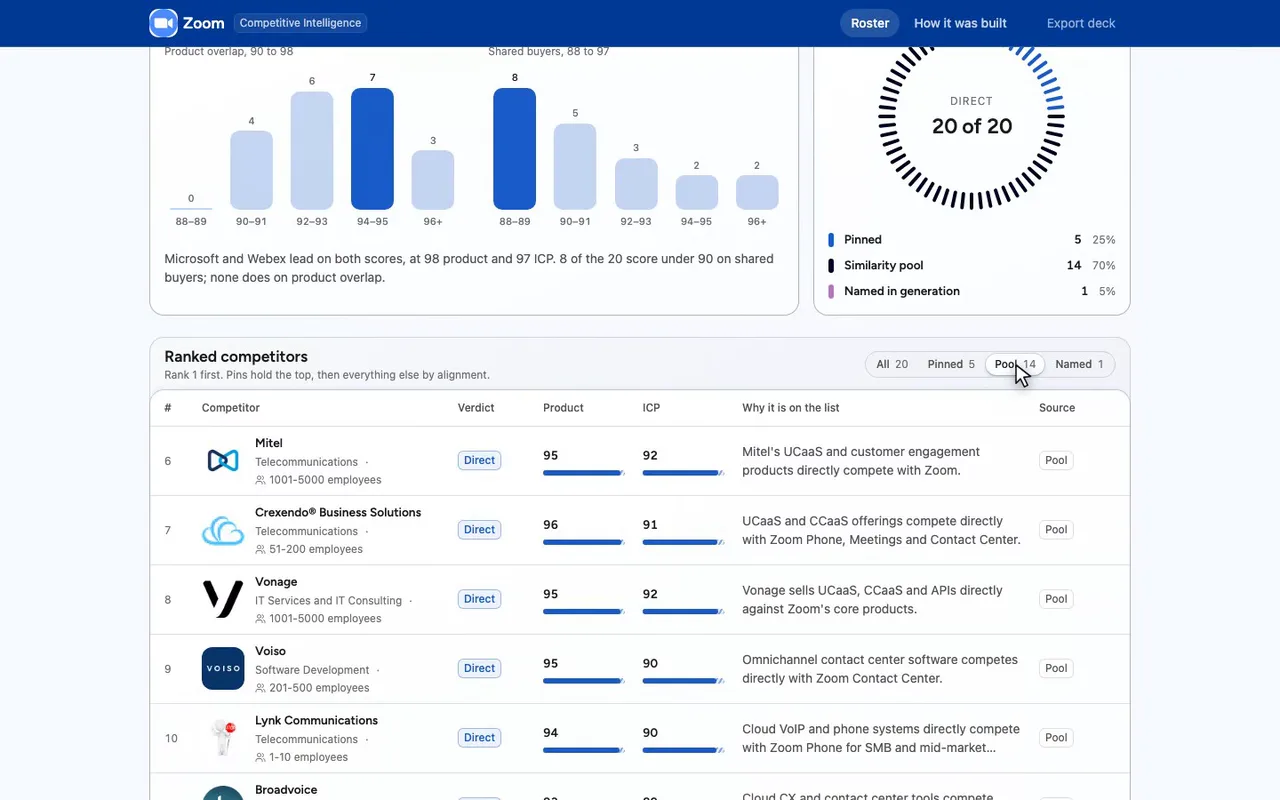Click the Broadvoice logo icon
This screenshot has width=1280, height=800.
223,793
